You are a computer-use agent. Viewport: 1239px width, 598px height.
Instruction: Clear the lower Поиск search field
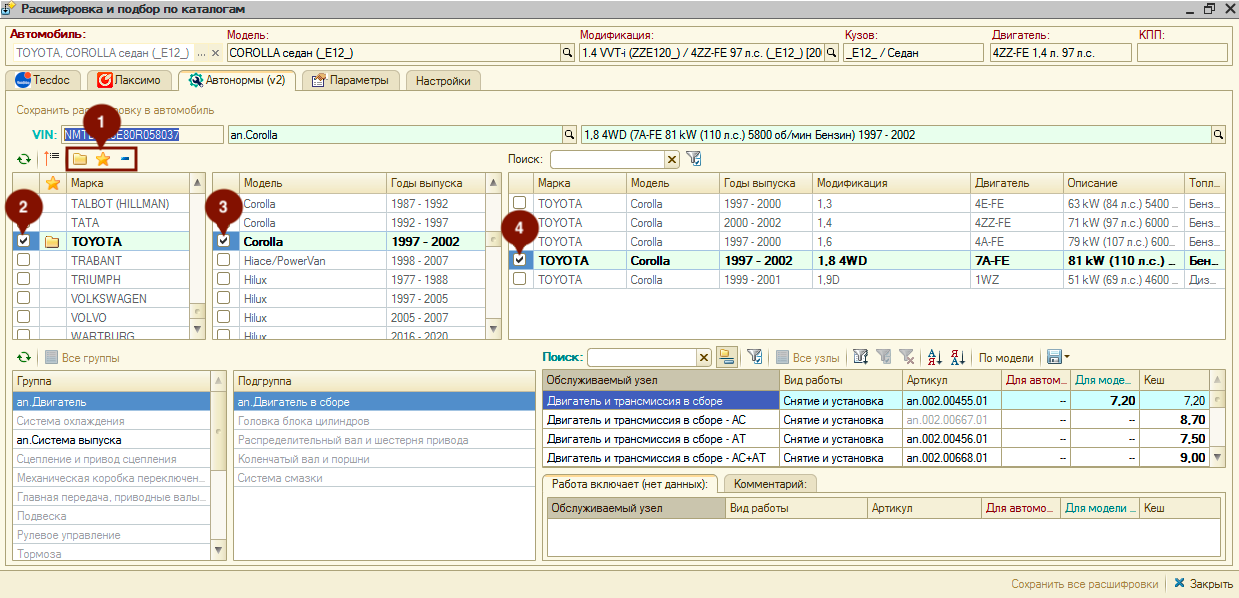pos(703,357)
